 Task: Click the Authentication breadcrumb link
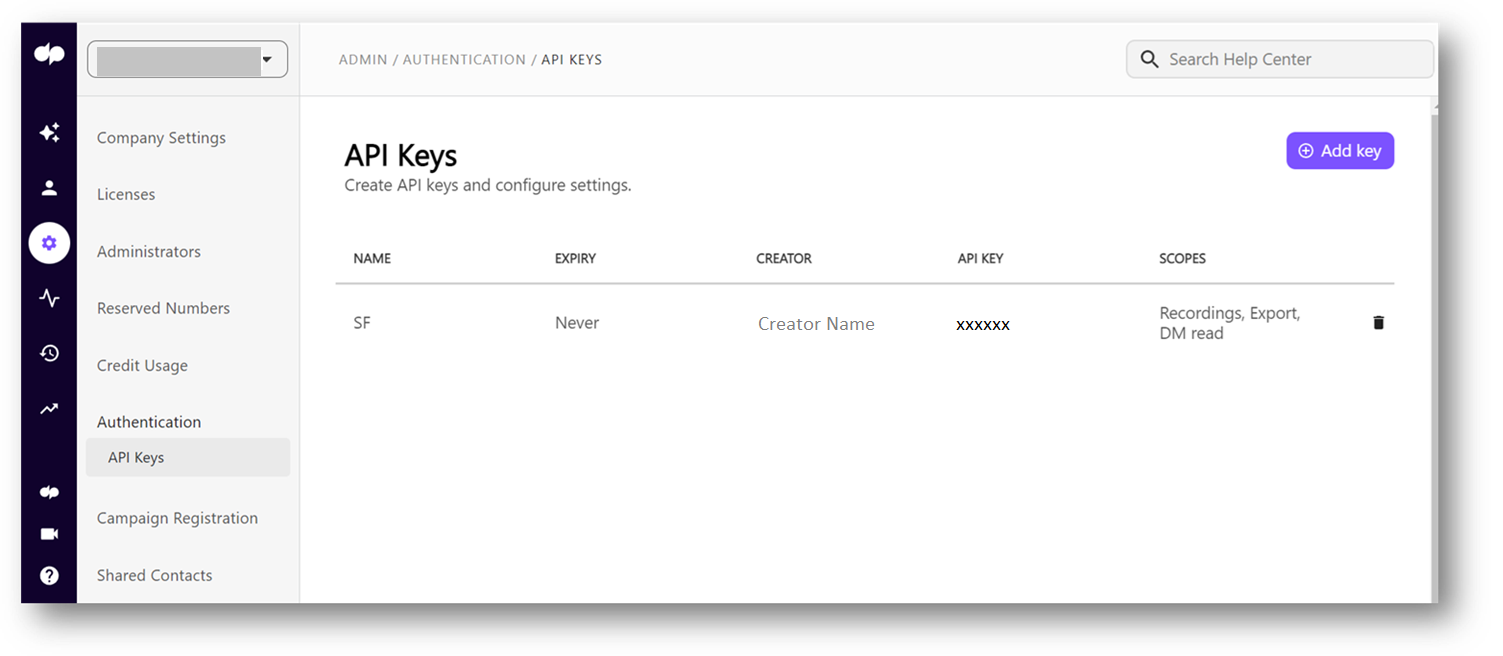point(464,60)
